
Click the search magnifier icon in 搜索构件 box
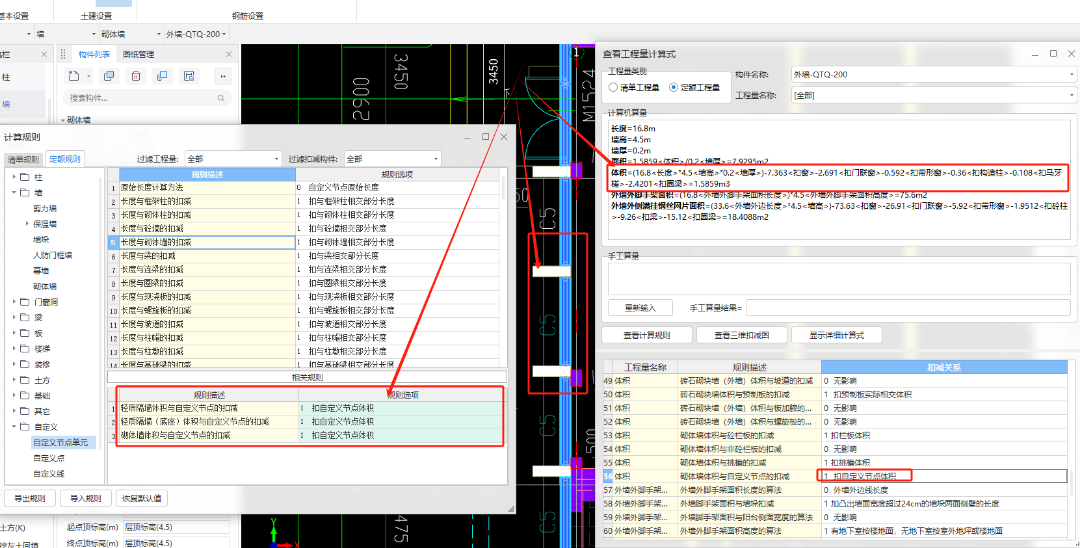click(x=221, y=98)
